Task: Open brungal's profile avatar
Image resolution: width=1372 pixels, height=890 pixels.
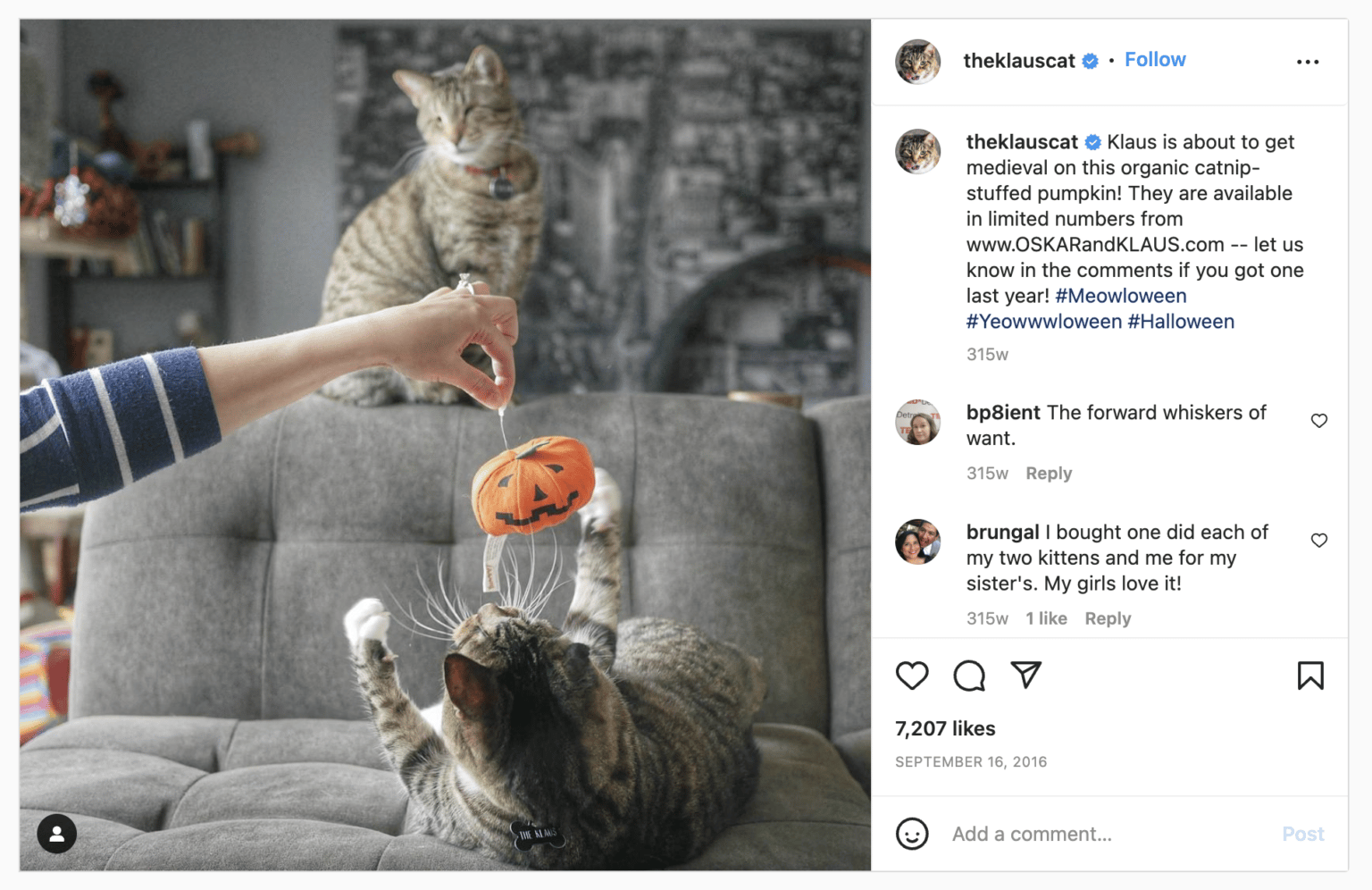Action: click(x=918, y=542)
